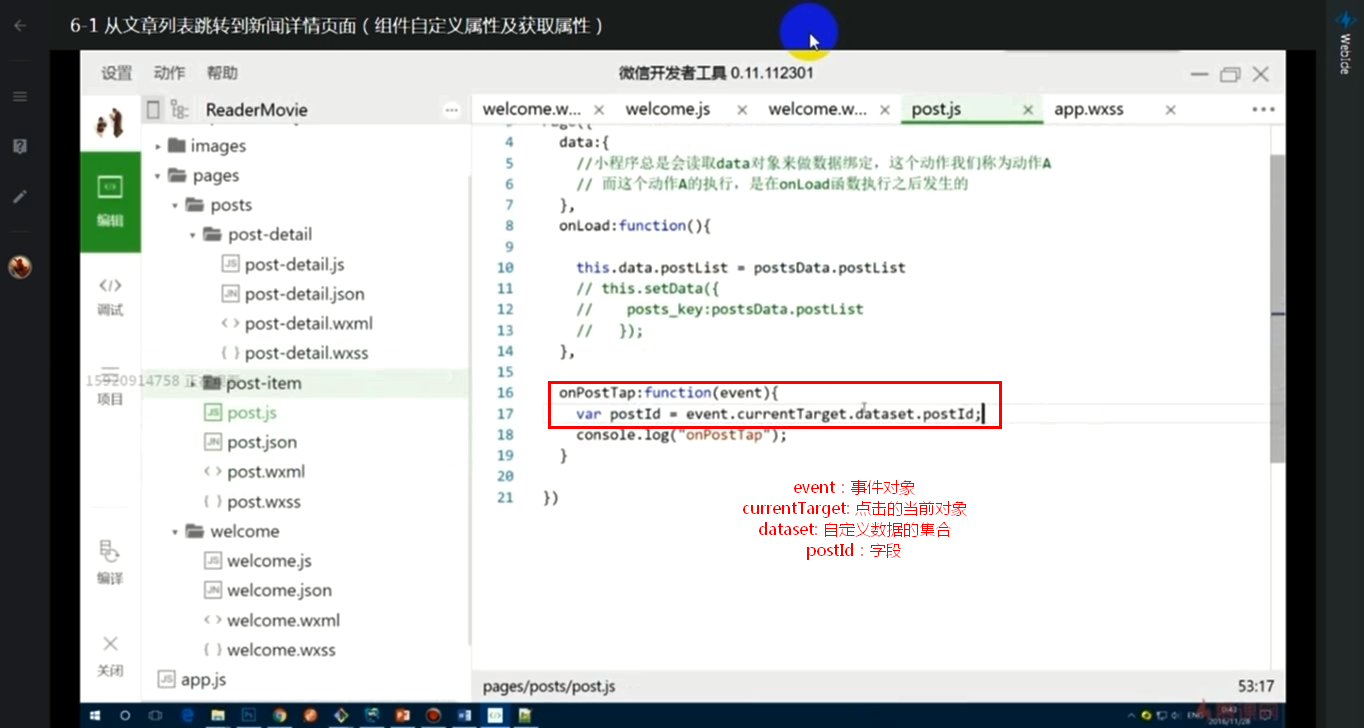Switch to the 调试 (debug) panel

point(110,297)
